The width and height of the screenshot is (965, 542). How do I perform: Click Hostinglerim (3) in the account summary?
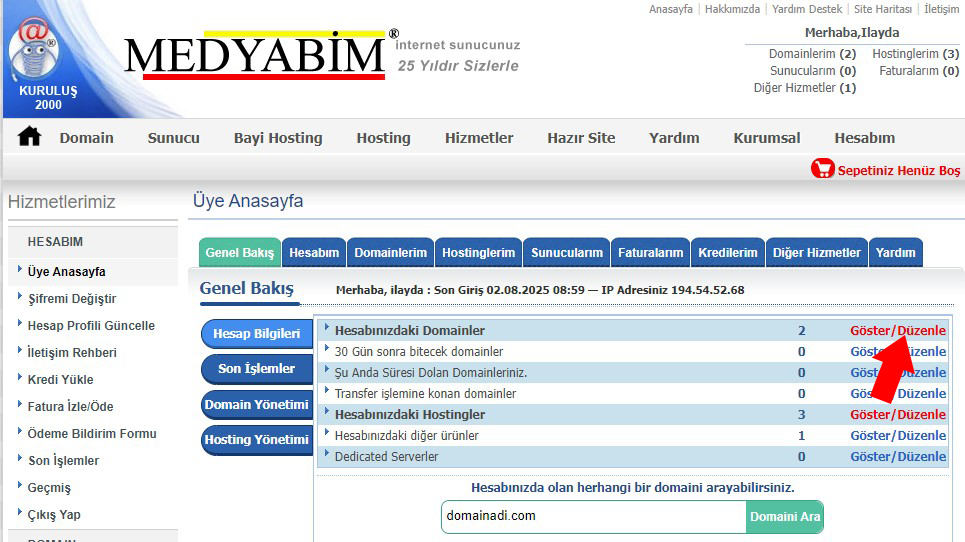916,54
